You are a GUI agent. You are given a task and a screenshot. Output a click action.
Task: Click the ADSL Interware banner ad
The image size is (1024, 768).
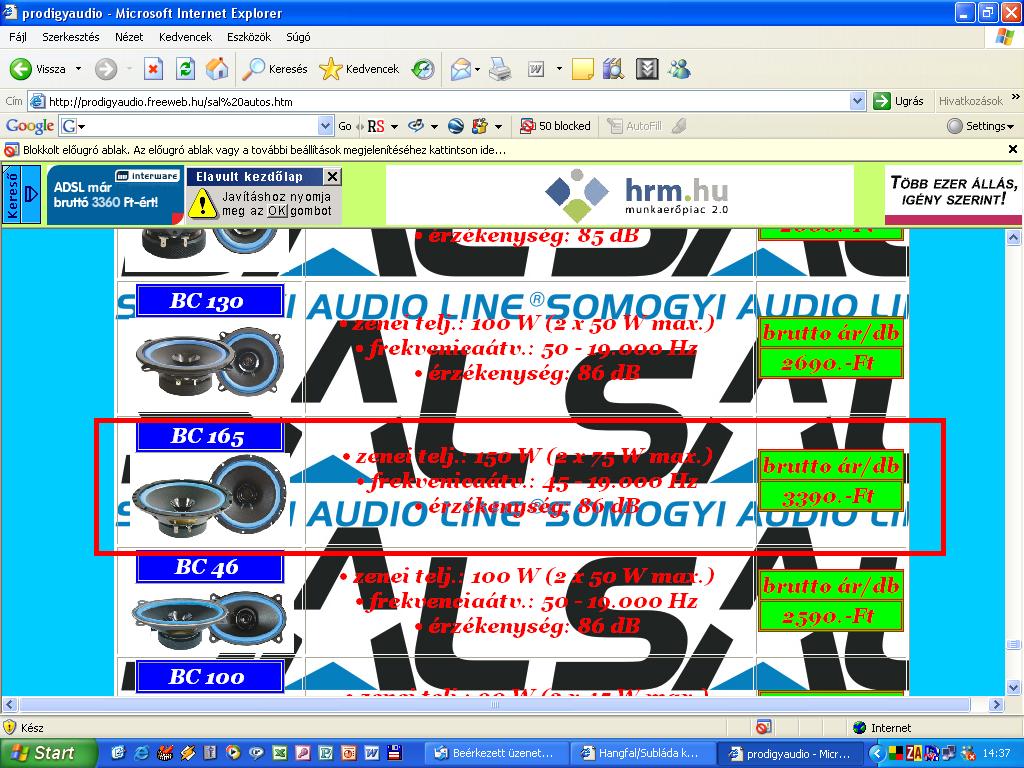115,195
